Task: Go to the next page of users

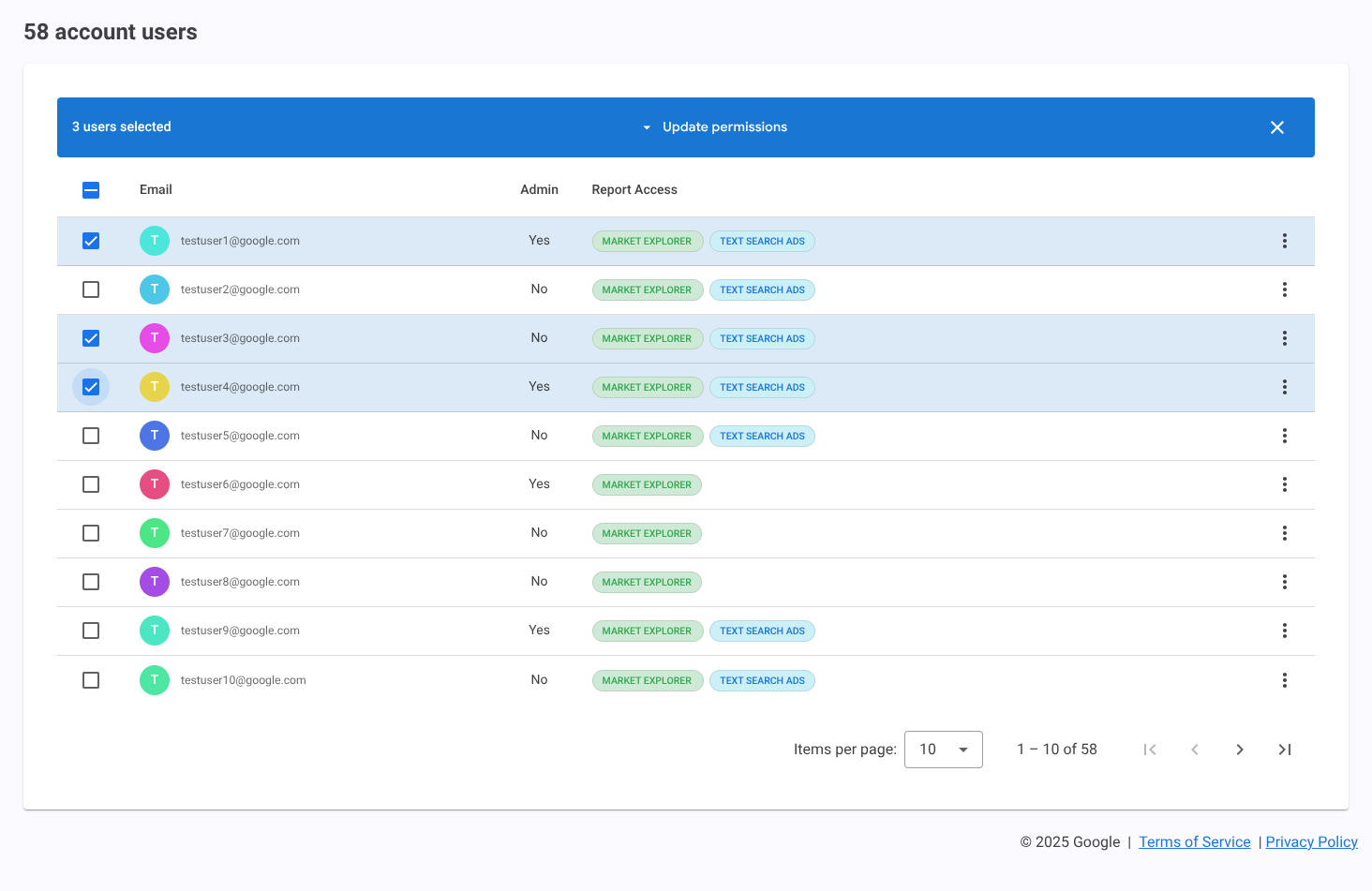Action: point(1240,750)
